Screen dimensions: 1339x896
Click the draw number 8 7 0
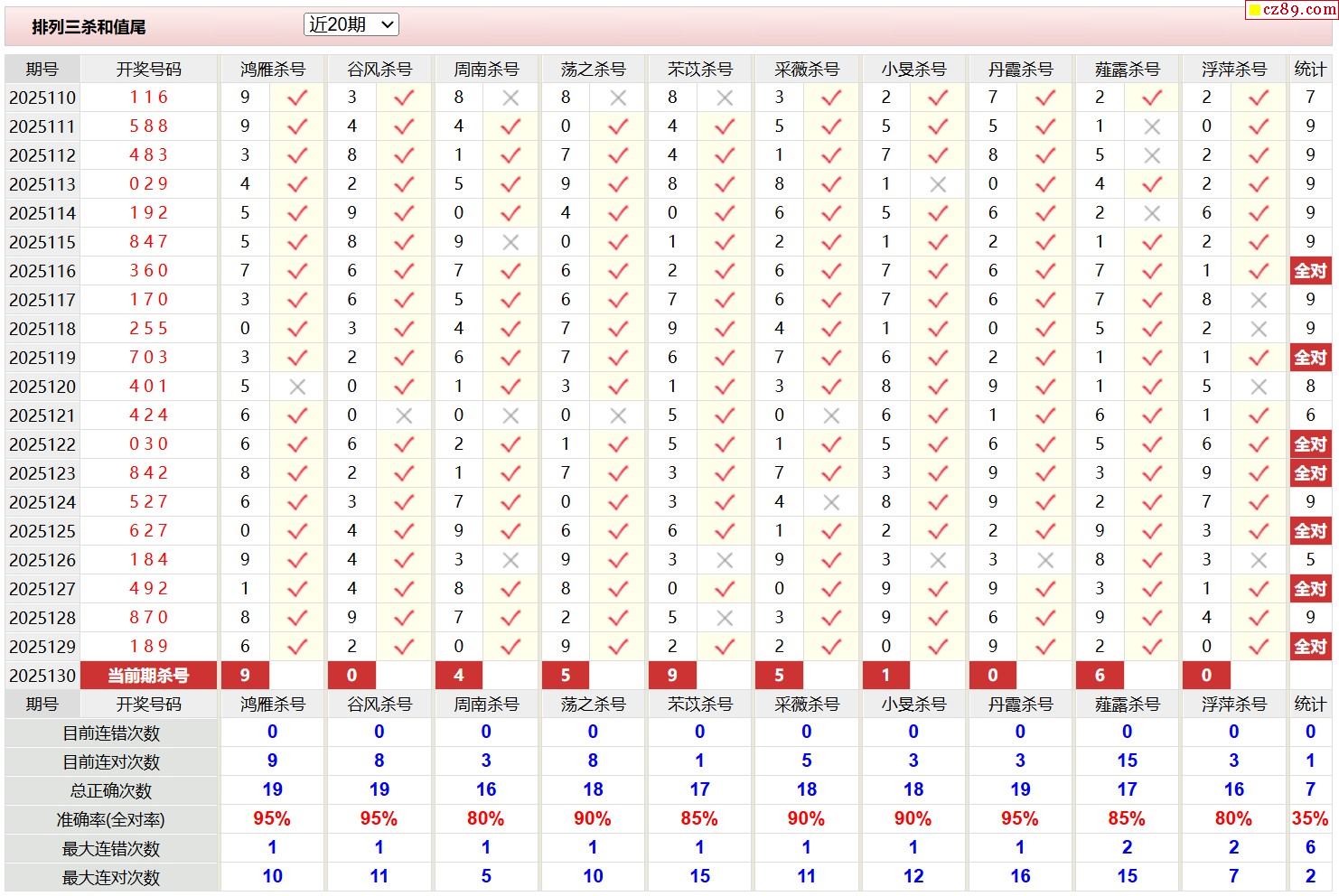coord(149,618)
